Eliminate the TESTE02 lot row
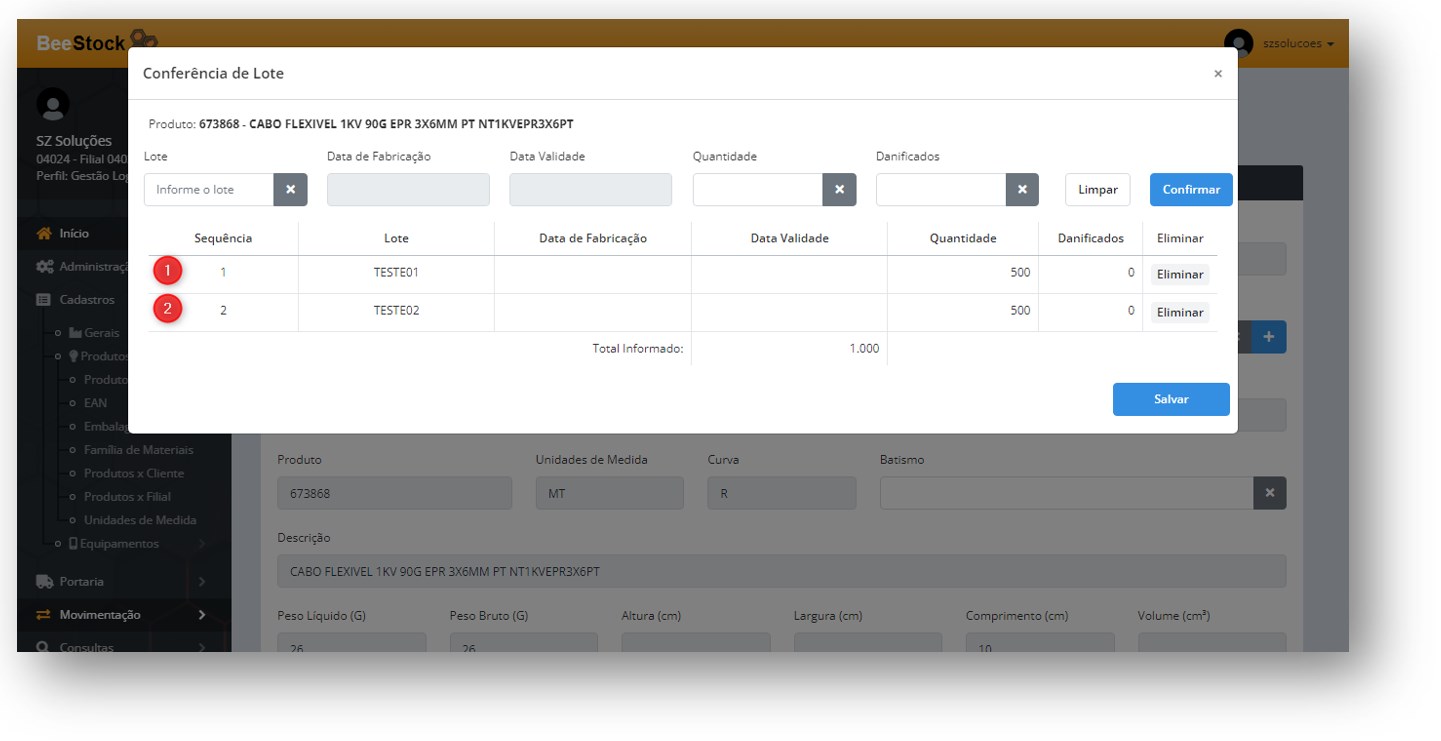Viewport: 1441px width, 741px height. (1179, 312)
